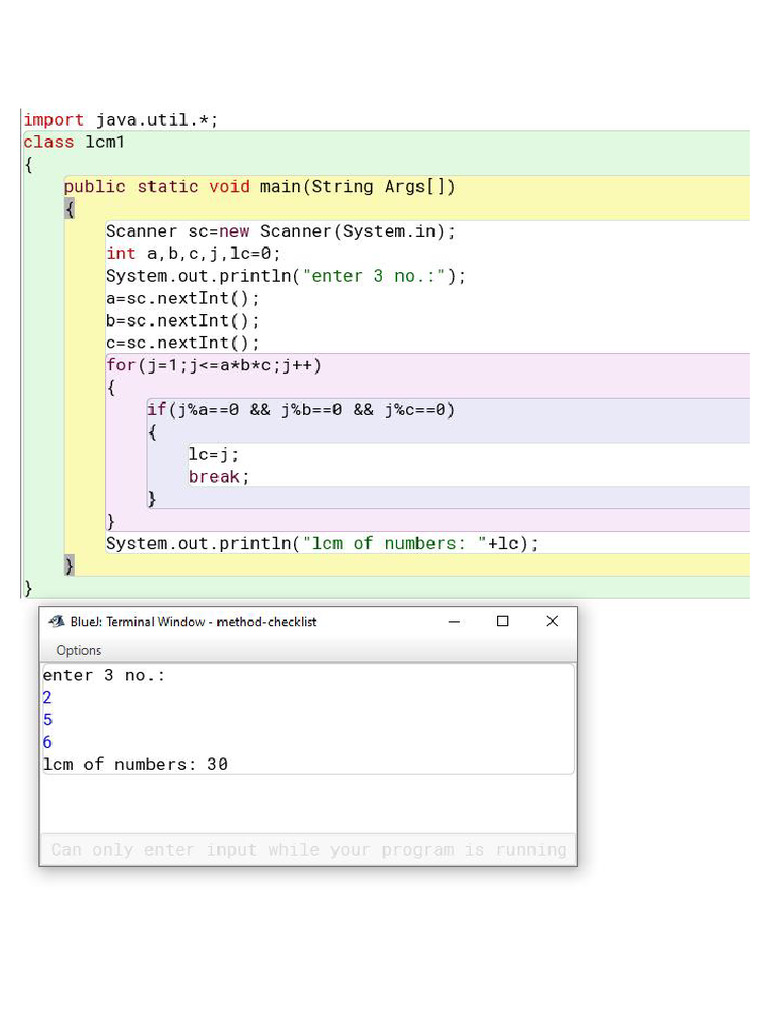Click the 'public static void main' line
Screen dimensions: 768x1024
pyautogui.click(x=259, y=187)
